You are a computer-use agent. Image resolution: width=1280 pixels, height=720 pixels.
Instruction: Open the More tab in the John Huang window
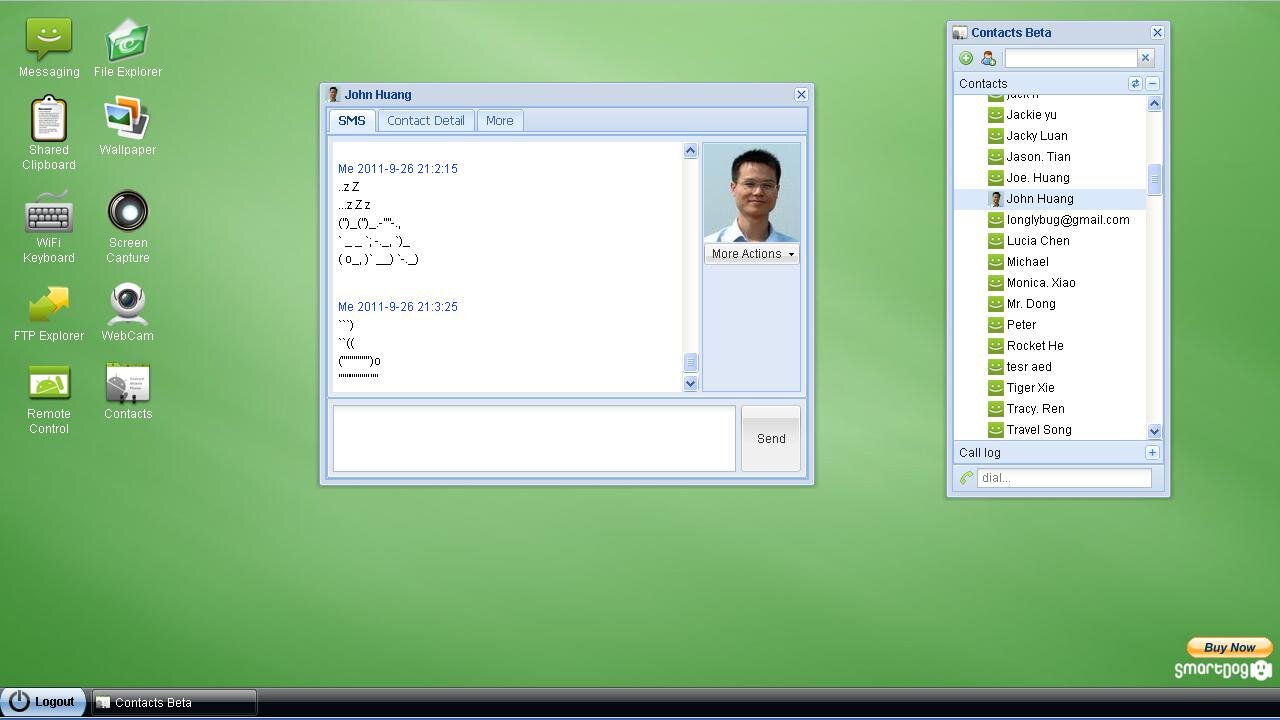pos(499,121)
